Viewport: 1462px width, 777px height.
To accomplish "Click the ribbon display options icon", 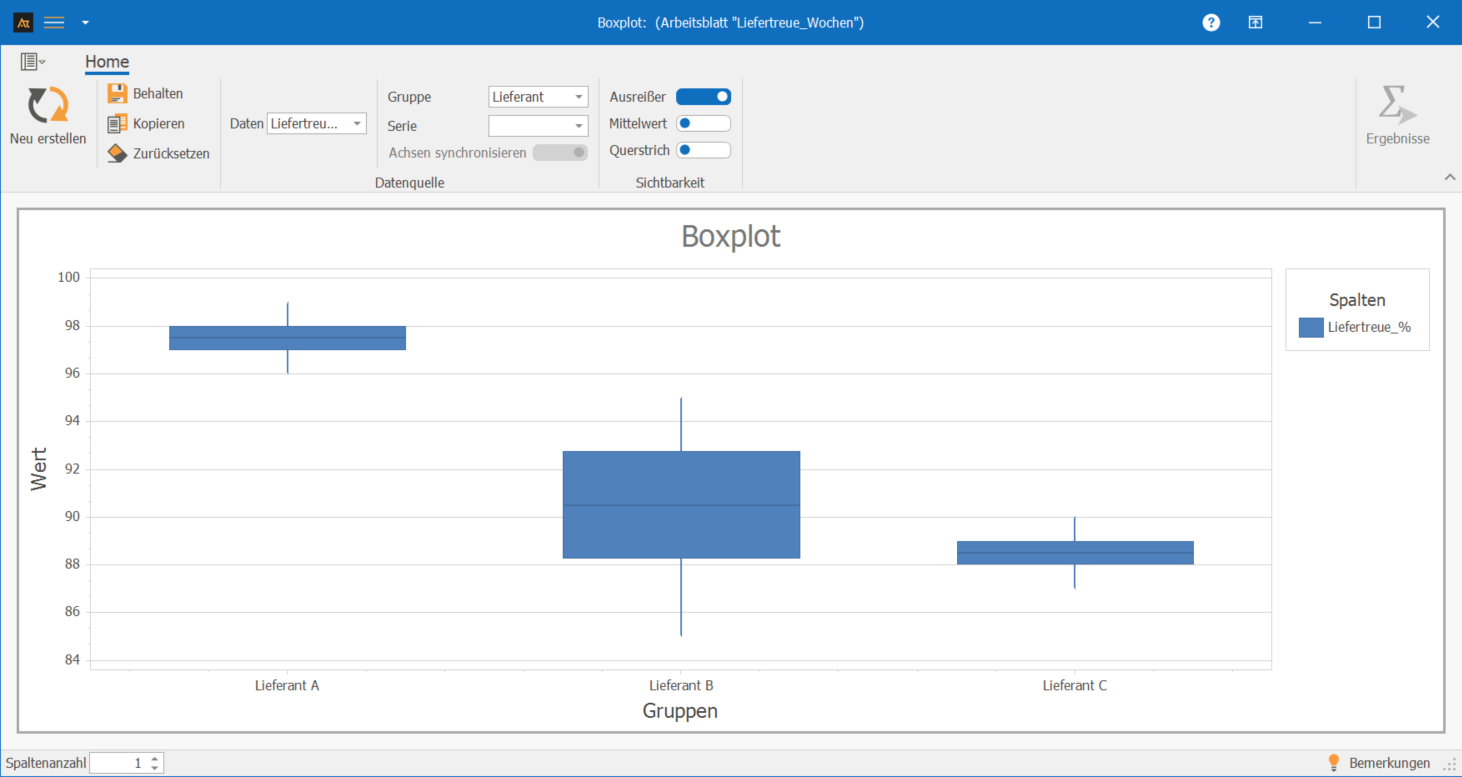I will click(x=1255, y=22).
